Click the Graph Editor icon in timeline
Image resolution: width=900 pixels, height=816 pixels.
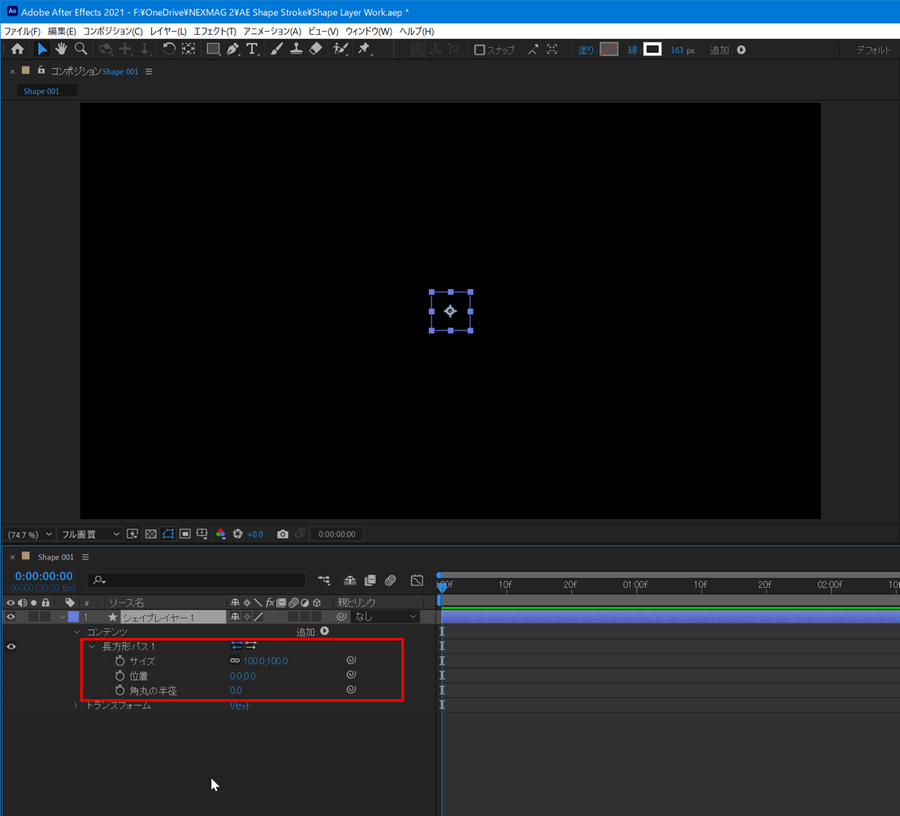tap(417, 581)
